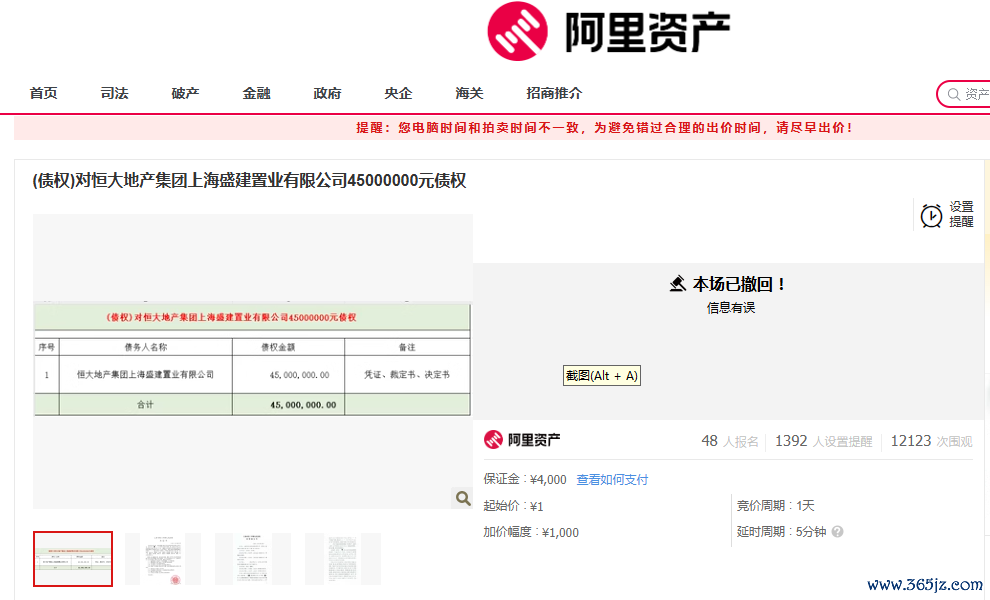Click the small 阿里资产 seller logo icon
This screenshot has height=600, width=990.
[493, 440]
